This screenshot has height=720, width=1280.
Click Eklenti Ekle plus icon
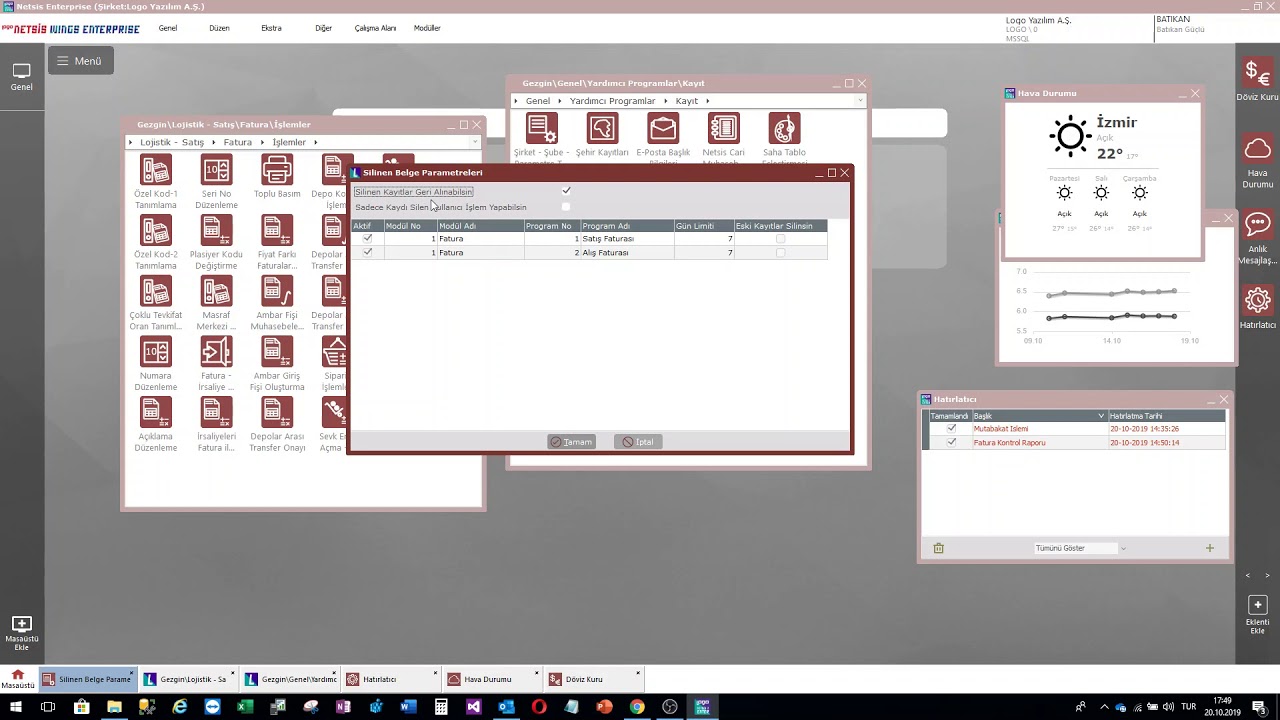pyautogui.click(x=1258, y=605)
